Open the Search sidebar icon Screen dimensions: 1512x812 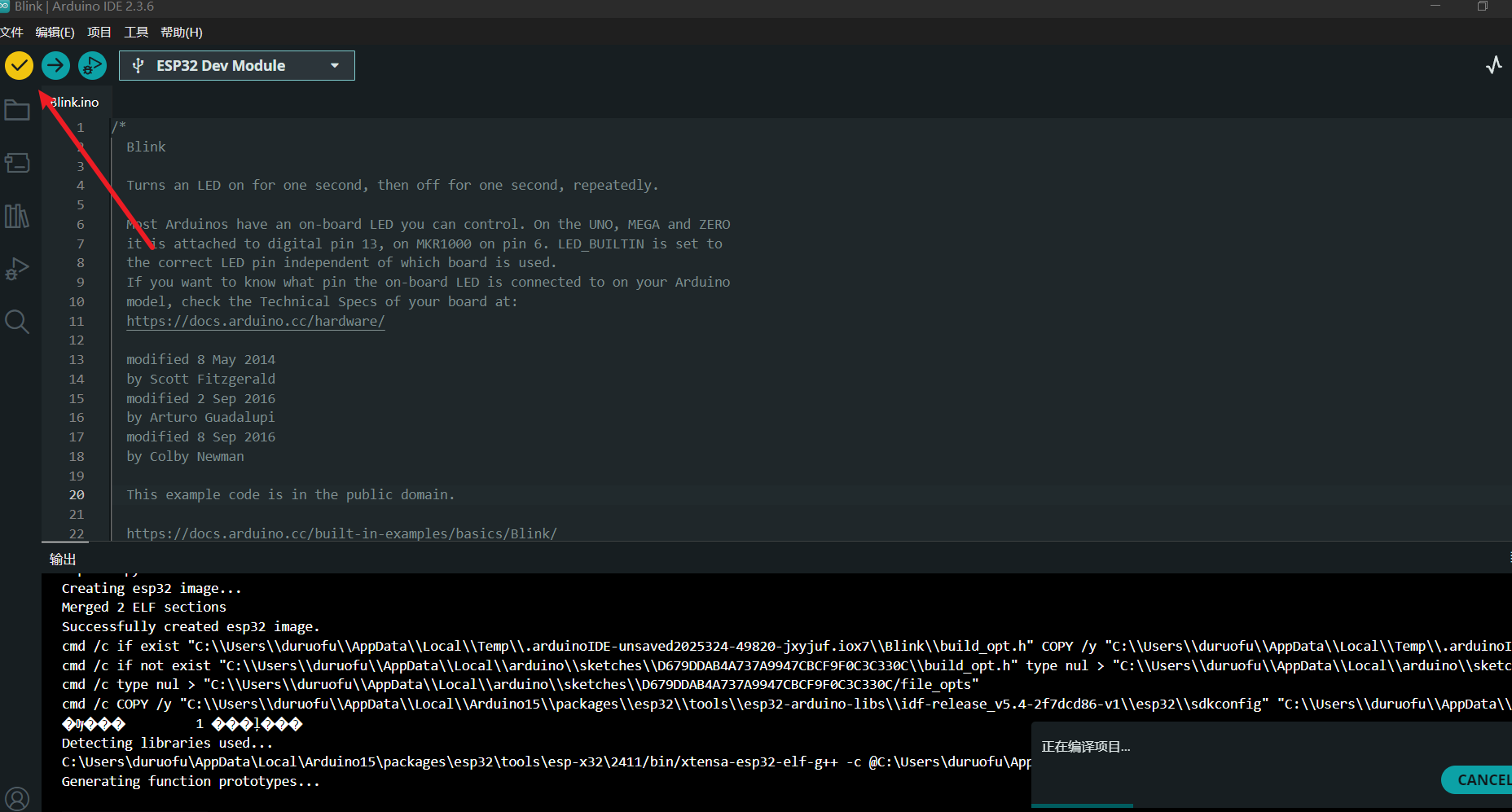pos(17,322)
